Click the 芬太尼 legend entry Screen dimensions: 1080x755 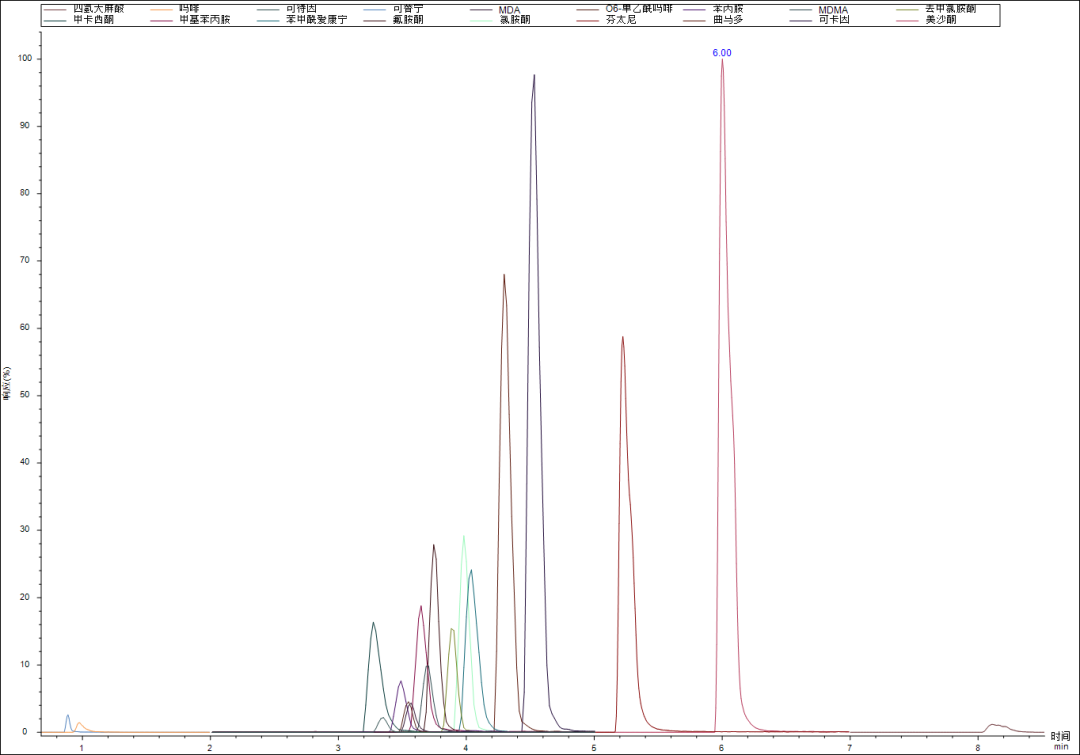point(607,19)
